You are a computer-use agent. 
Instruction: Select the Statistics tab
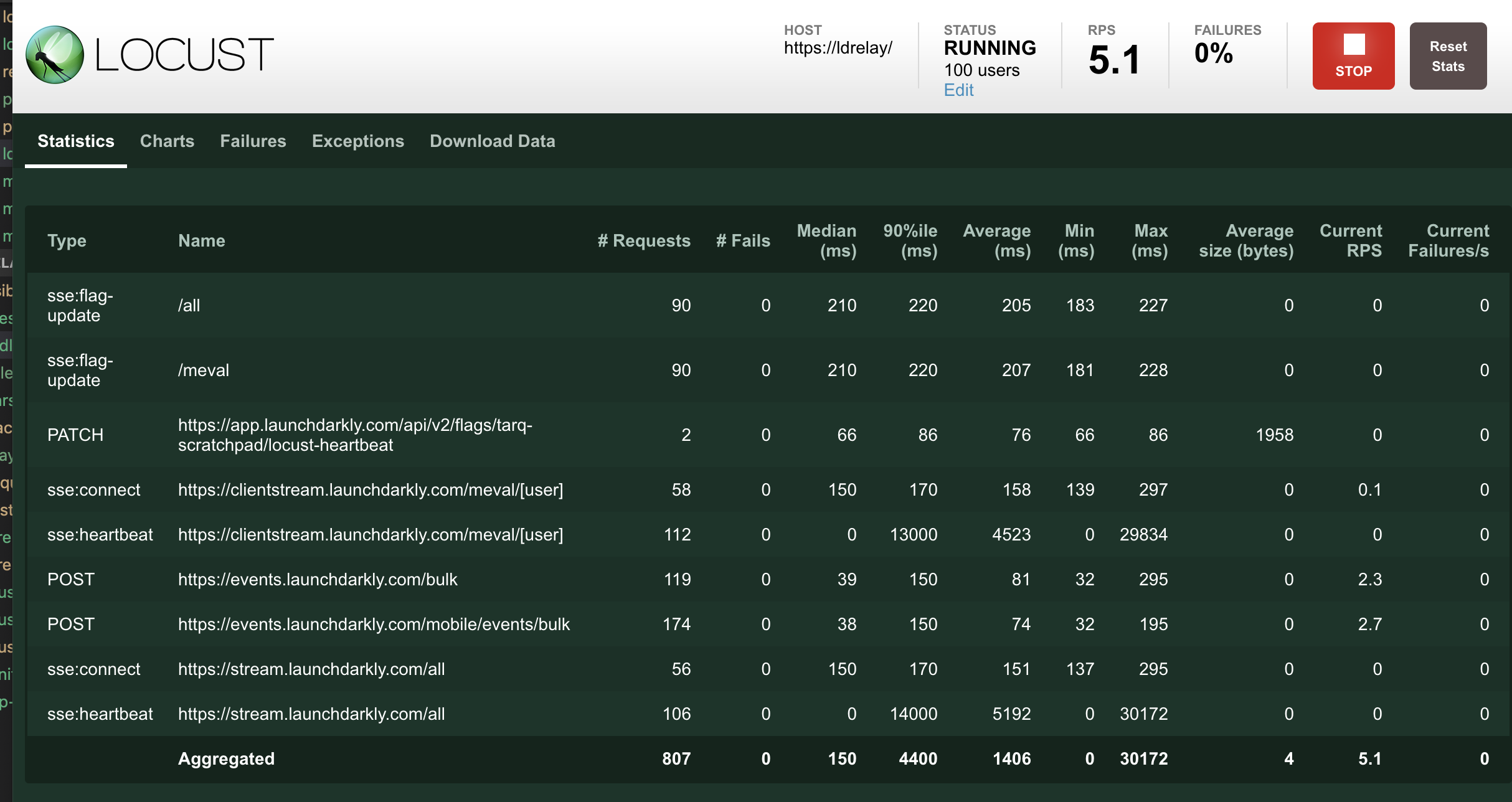(76, 141)
